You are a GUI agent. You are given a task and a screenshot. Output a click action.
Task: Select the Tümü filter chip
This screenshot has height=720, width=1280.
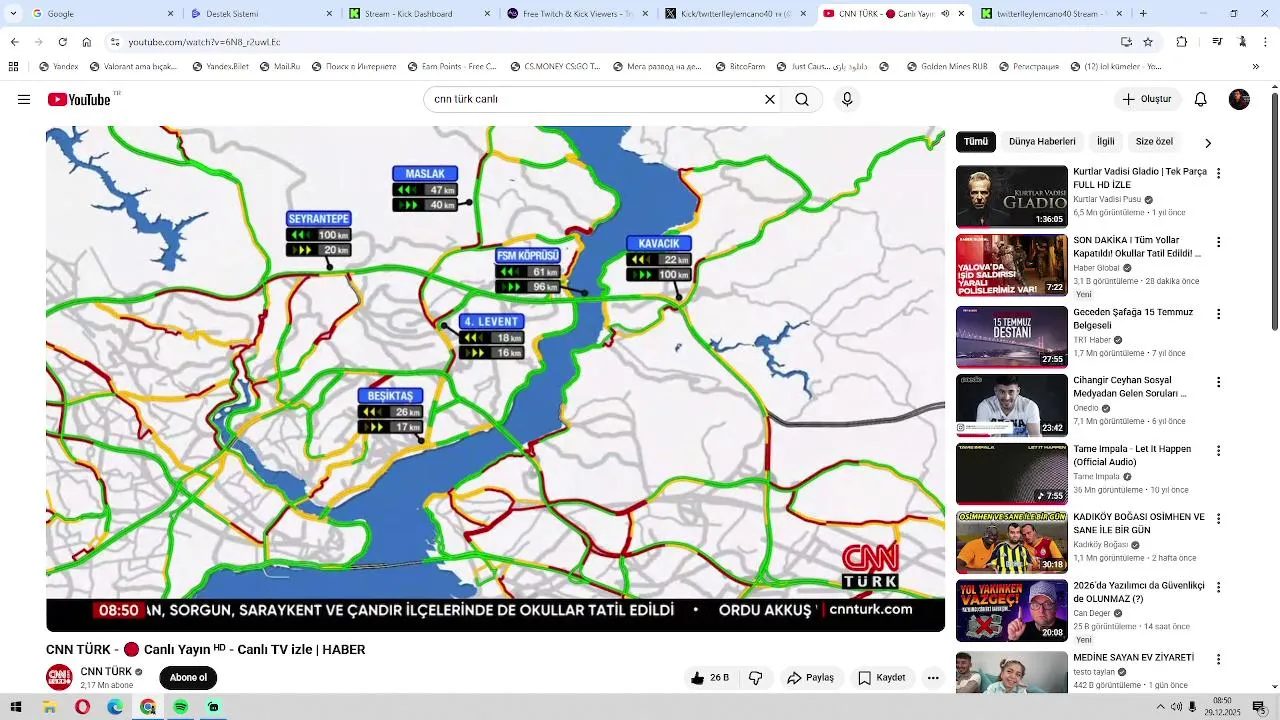[976, 142]
